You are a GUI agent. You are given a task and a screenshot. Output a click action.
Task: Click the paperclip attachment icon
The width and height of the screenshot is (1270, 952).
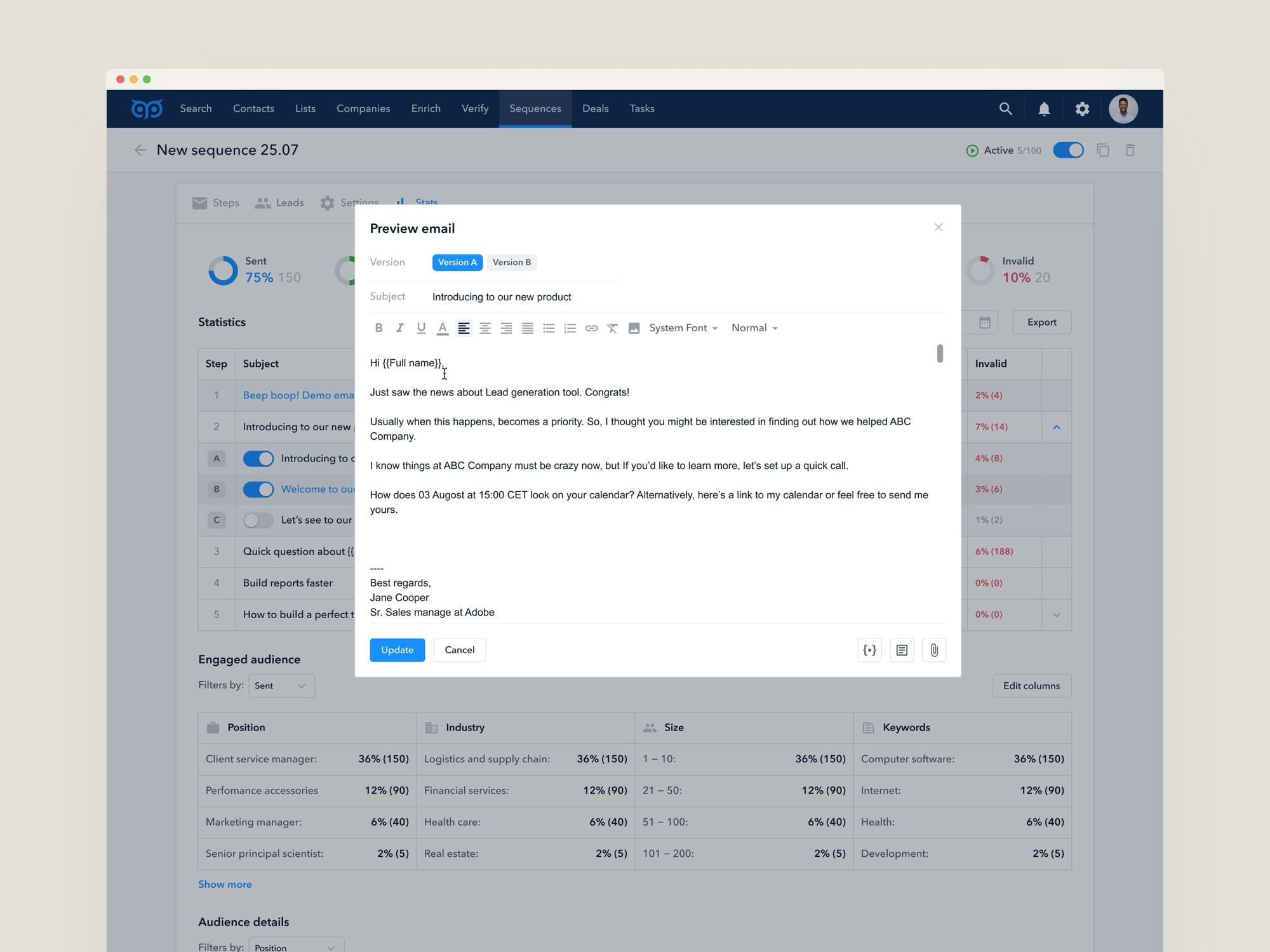click(934, 650)
